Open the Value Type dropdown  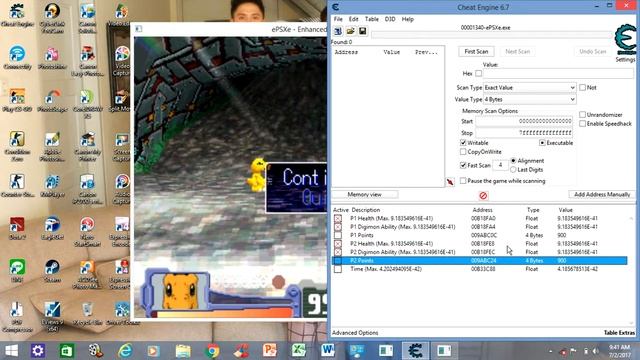pyautogui.click(x=530, y=100)
